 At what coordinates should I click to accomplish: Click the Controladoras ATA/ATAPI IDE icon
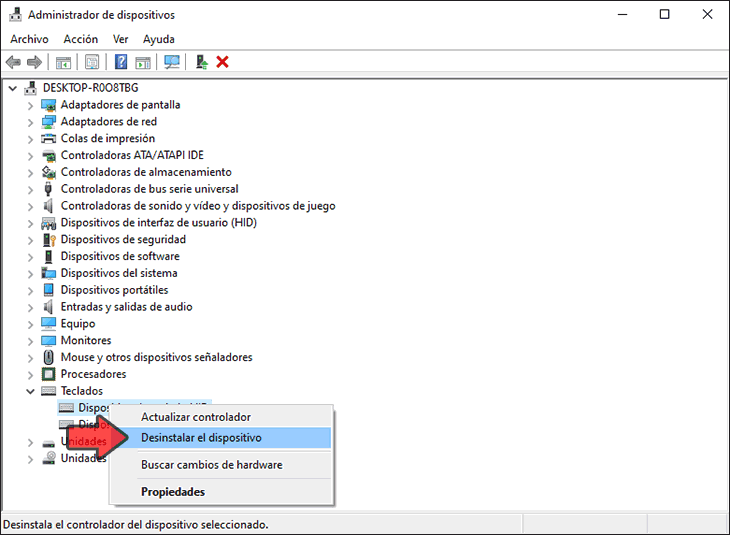48,156
